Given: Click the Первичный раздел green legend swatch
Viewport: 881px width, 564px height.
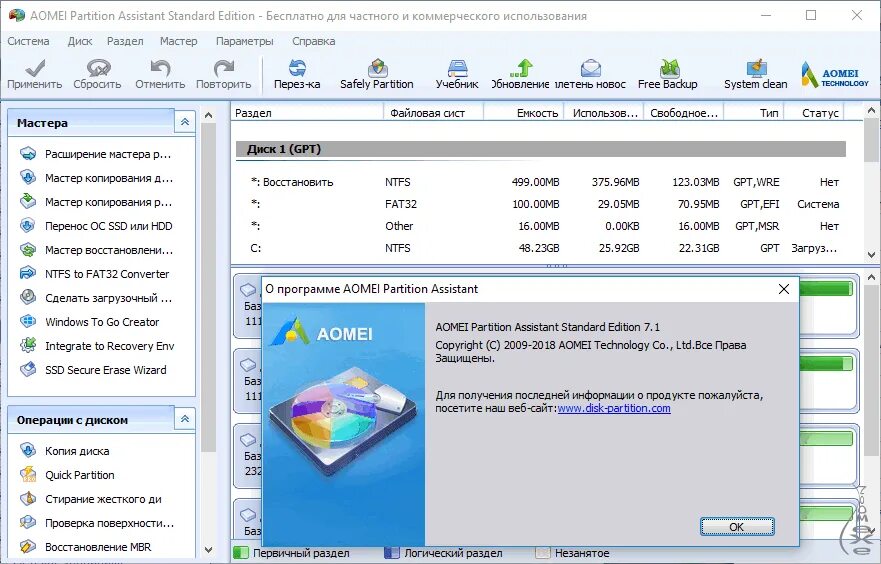Looking at the screenshot, I should [x=241, y=553].
